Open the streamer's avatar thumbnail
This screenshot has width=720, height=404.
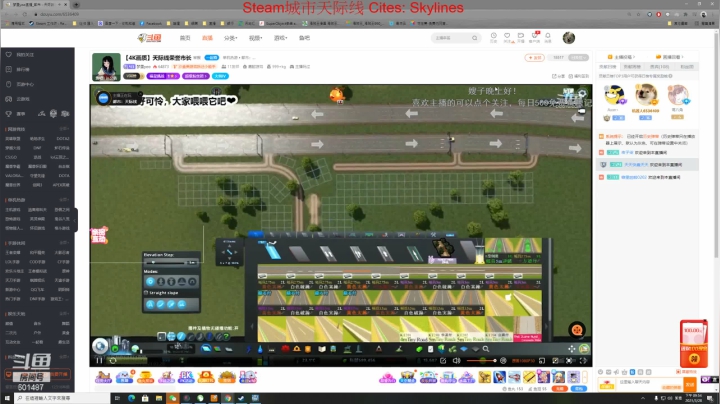[x=106, y=67]
